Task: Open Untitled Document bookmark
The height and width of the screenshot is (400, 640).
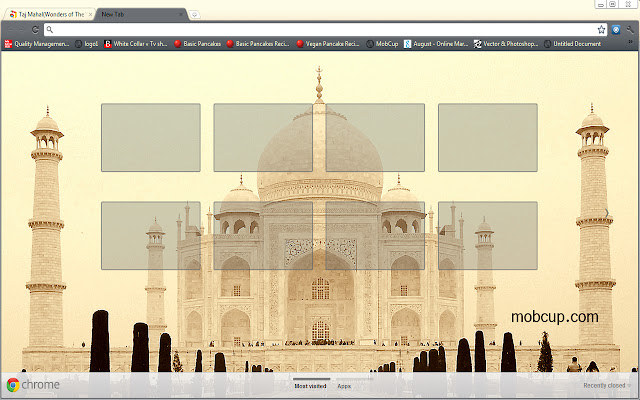Action: pos(573,44)
